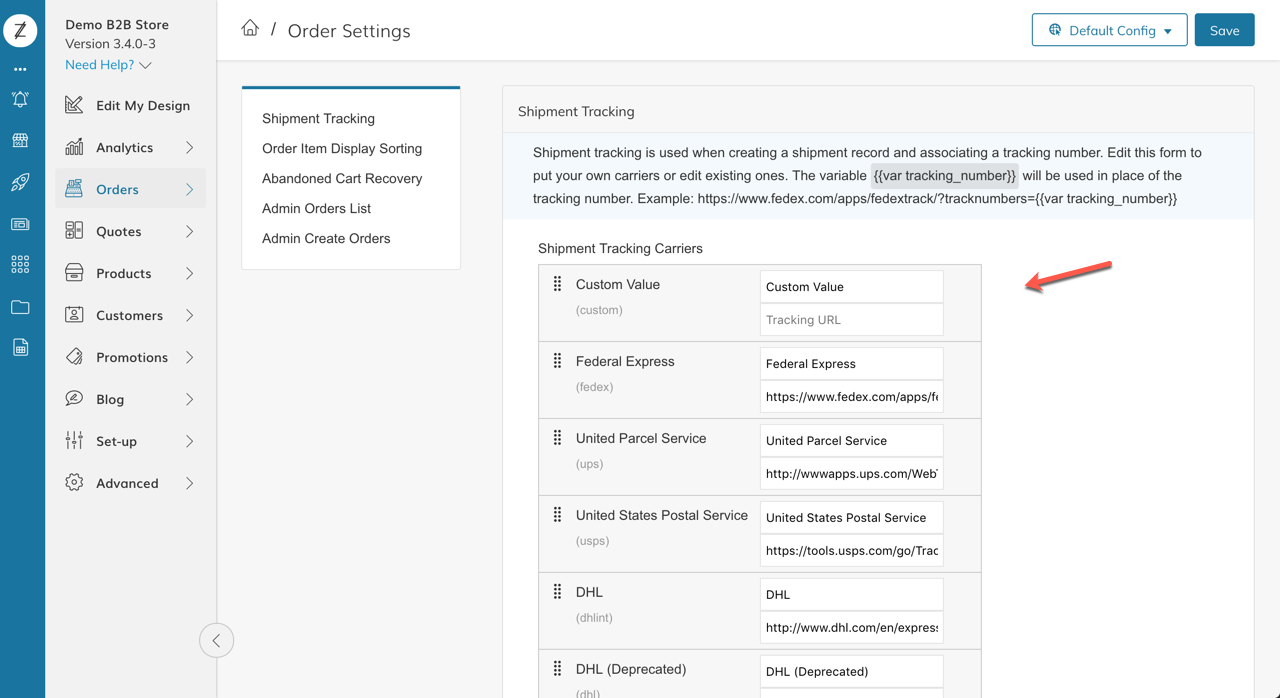Click the Z logo at top left
The width and height of the screenshot is (1280, 698).
[20, 30]
